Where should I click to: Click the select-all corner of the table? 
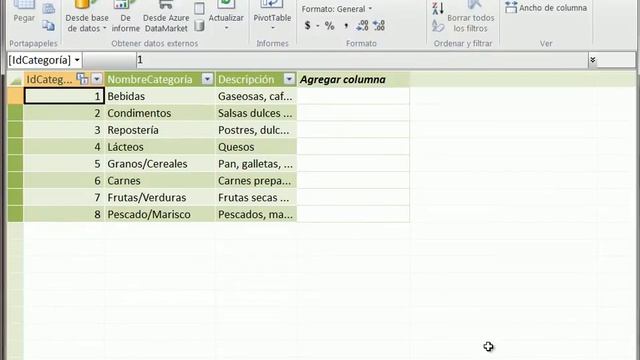16,80
